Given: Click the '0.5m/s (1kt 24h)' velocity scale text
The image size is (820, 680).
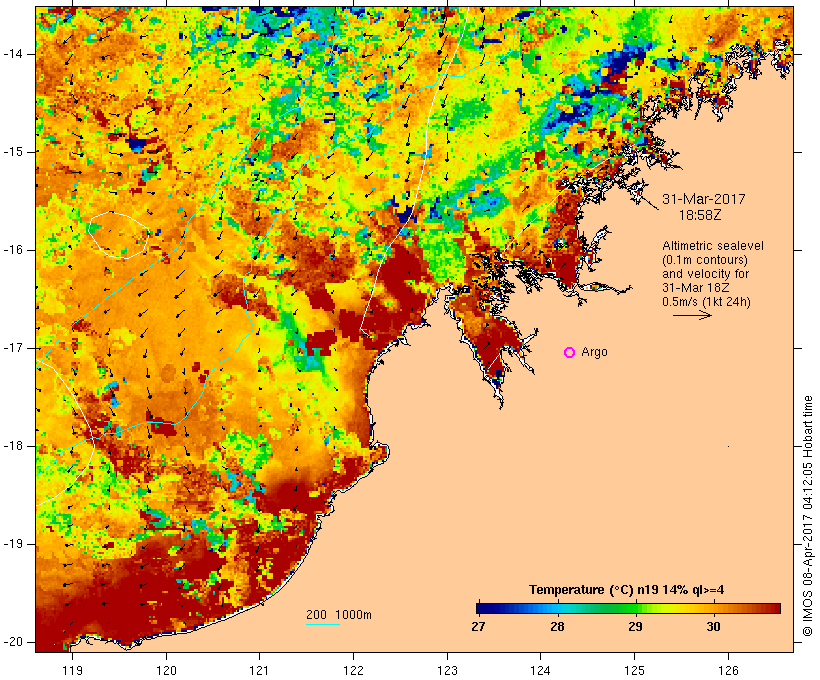Looking at the screenshot, I should [706, 302].
